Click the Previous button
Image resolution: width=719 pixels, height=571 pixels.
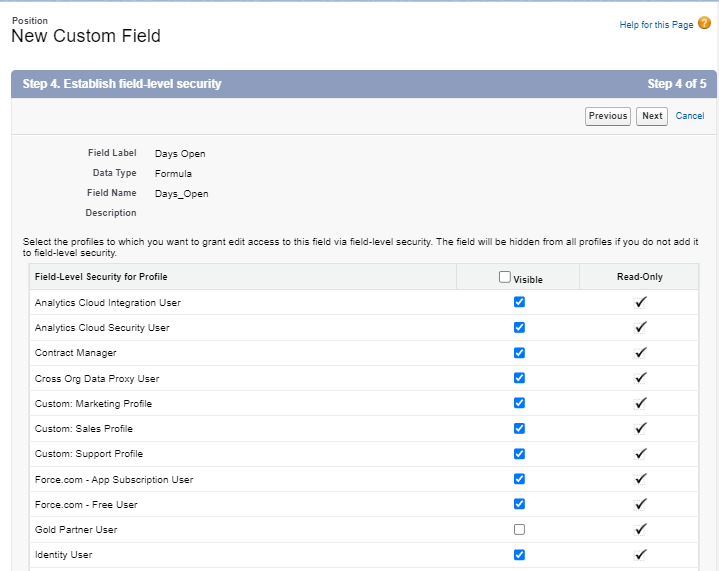click(x=608, y=116)
